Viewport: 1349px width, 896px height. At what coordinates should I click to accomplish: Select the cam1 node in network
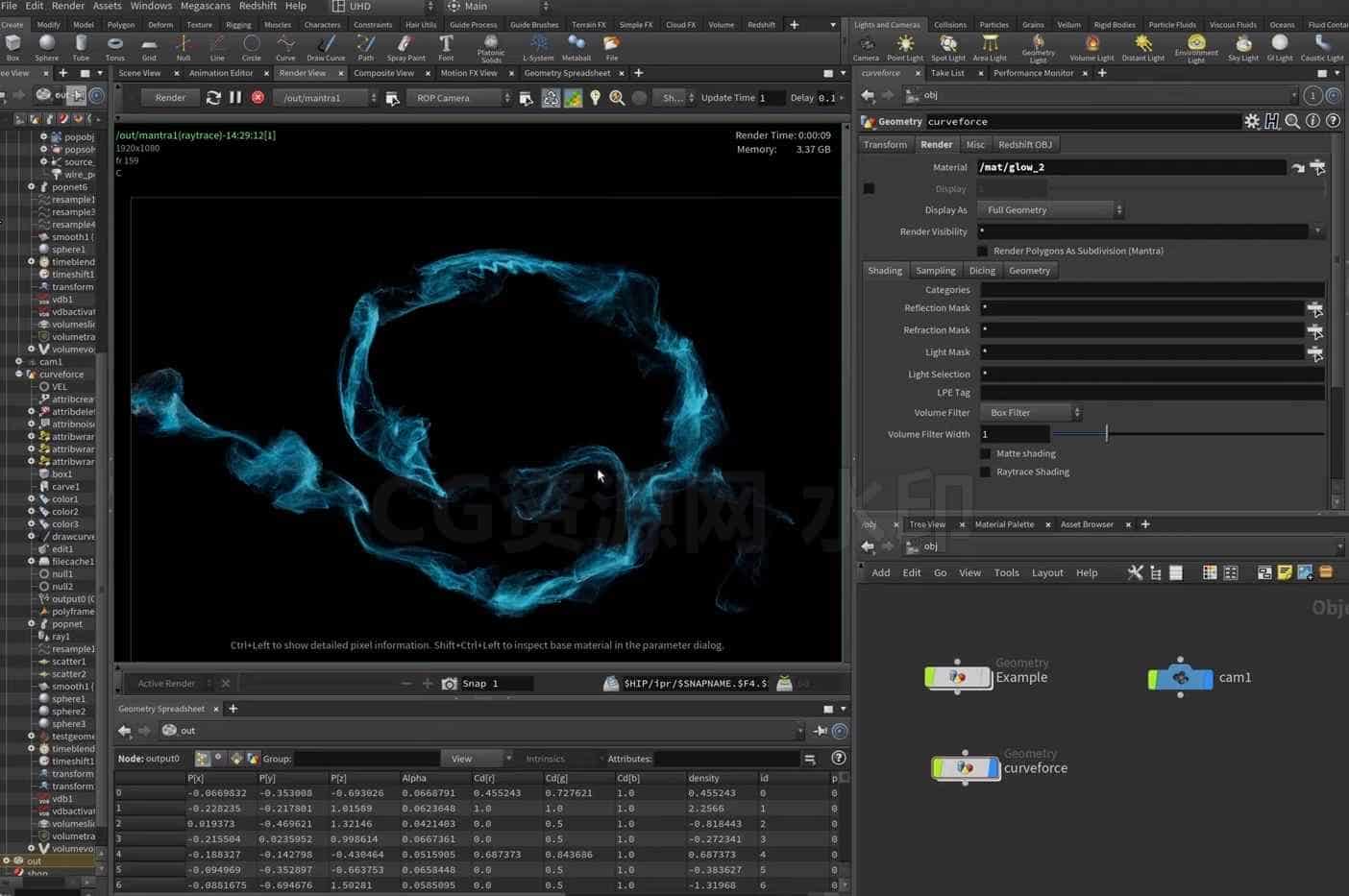[1181, 677]
